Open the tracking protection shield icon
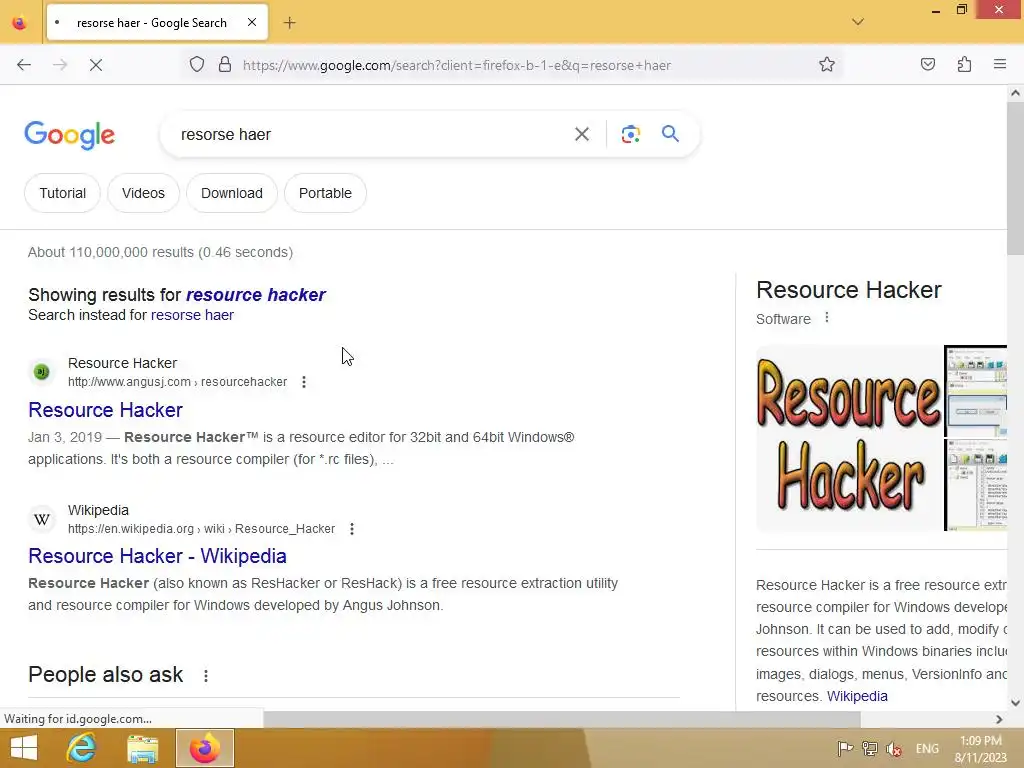1024x768 pixels. tap(197, 65)
